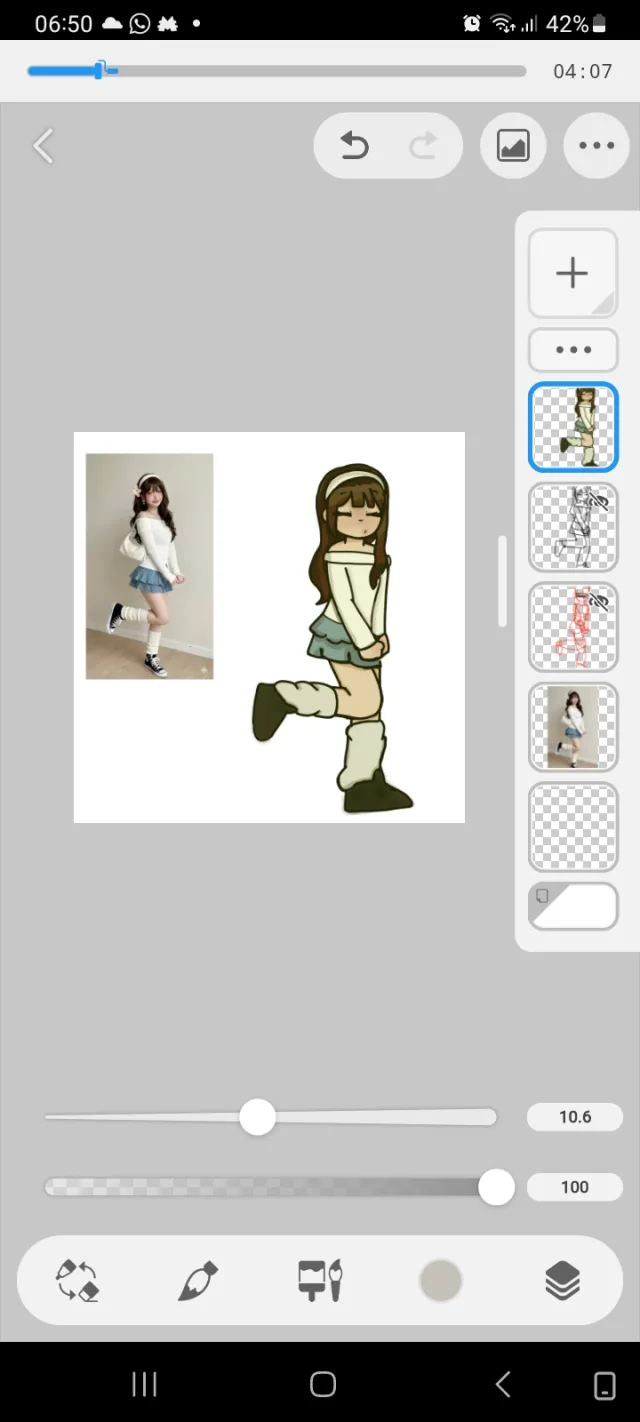
Task: Select the reference photo layer
Action: click(573, 727)
